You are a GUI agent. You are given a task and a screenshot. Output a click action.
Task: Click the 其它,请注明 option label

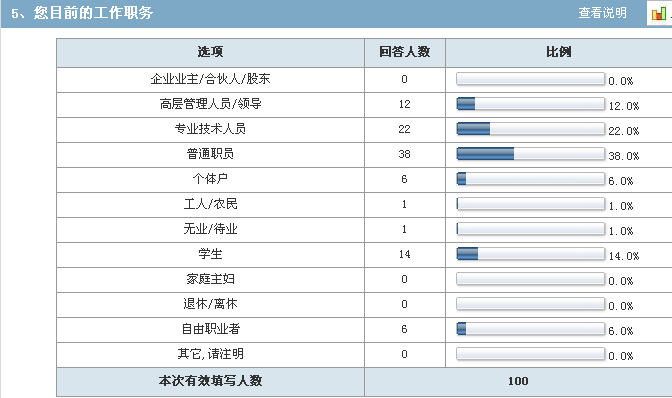[x=210, y=354]
